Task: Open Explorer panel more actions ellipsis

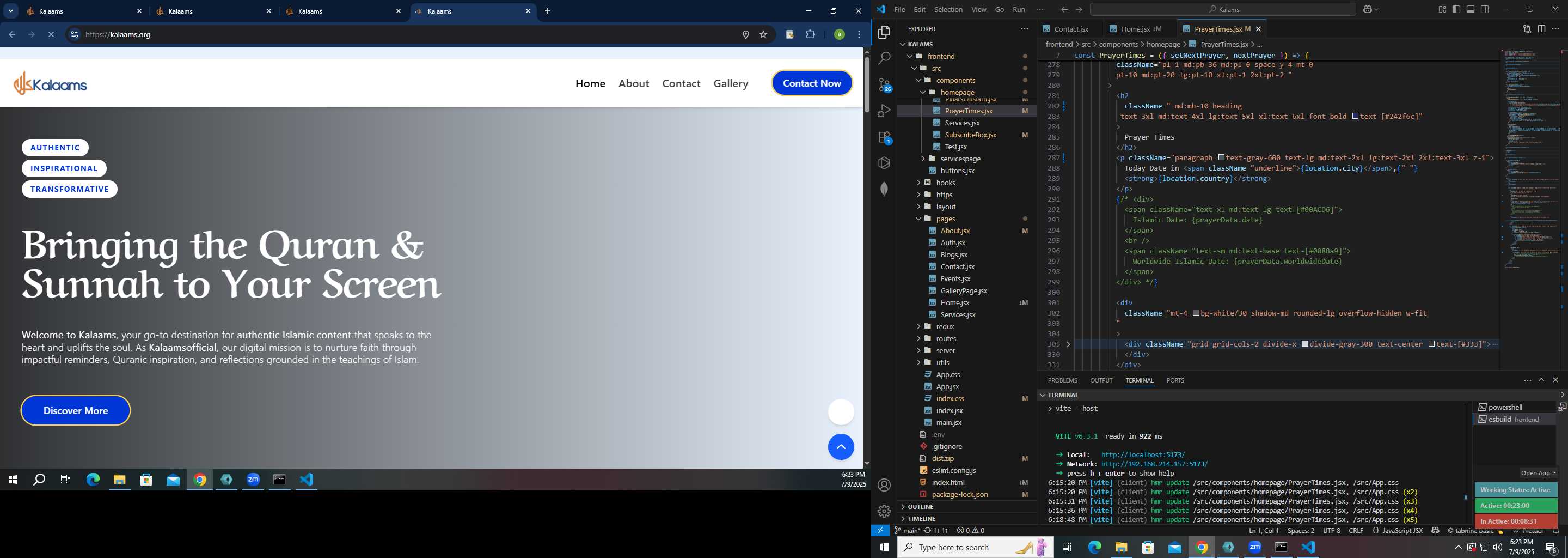Action: [1025, 29]
